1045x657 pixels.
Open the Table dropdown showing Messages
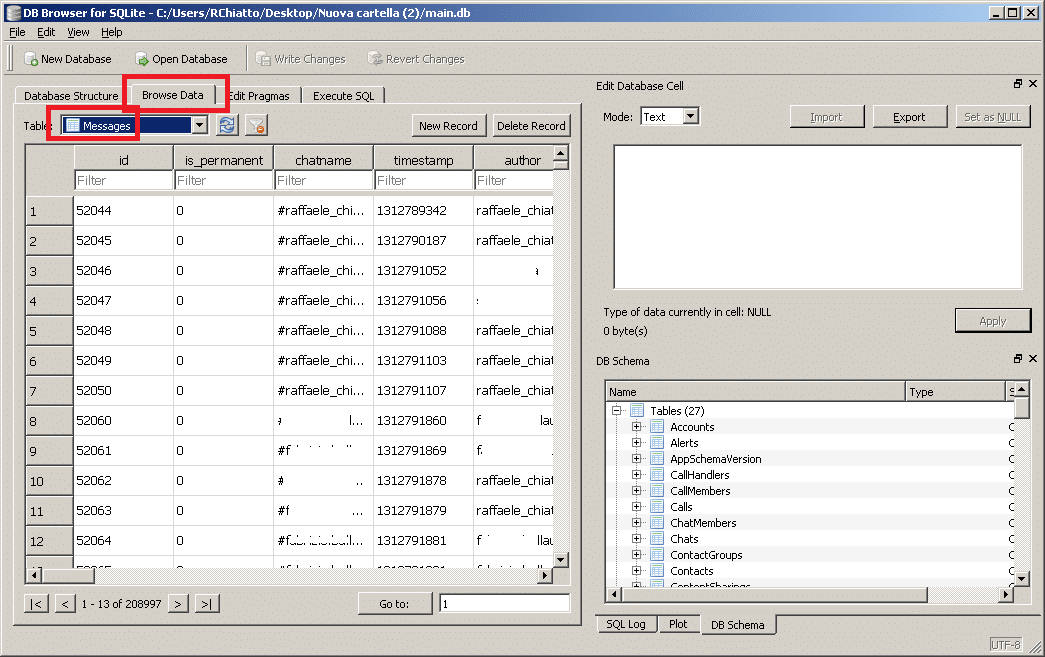199,125
